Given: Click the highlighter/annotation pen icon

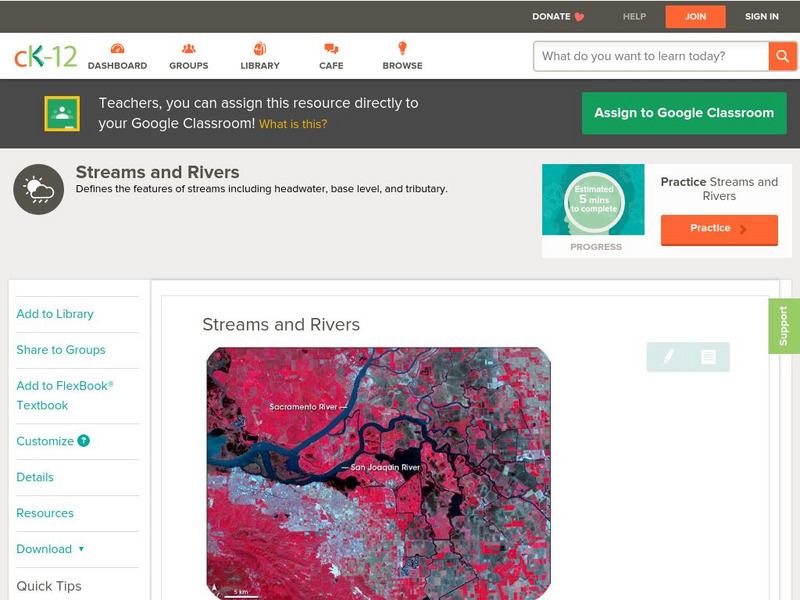Looking at the screenshot, I should pos(668,355).
